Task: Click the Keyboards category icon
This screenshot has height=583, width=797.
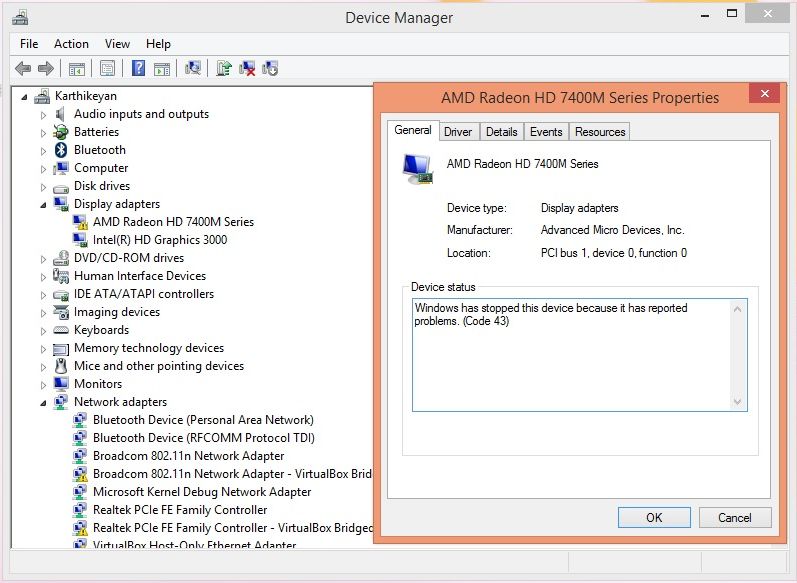Action: click(61, 330)
